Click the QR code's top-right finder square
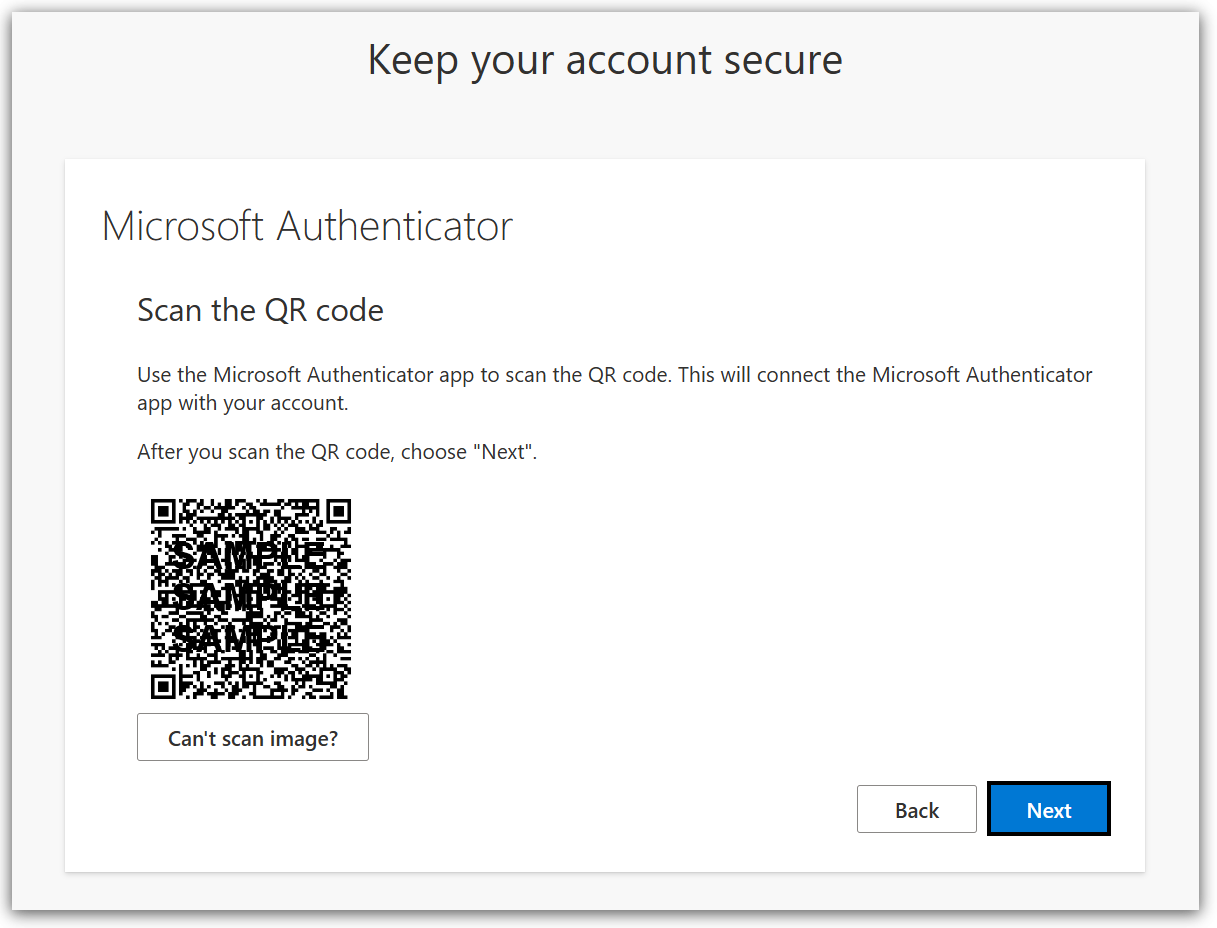The height and width of the screenshot is (928, 1217). pyautogui.click(x=338, y=511)
